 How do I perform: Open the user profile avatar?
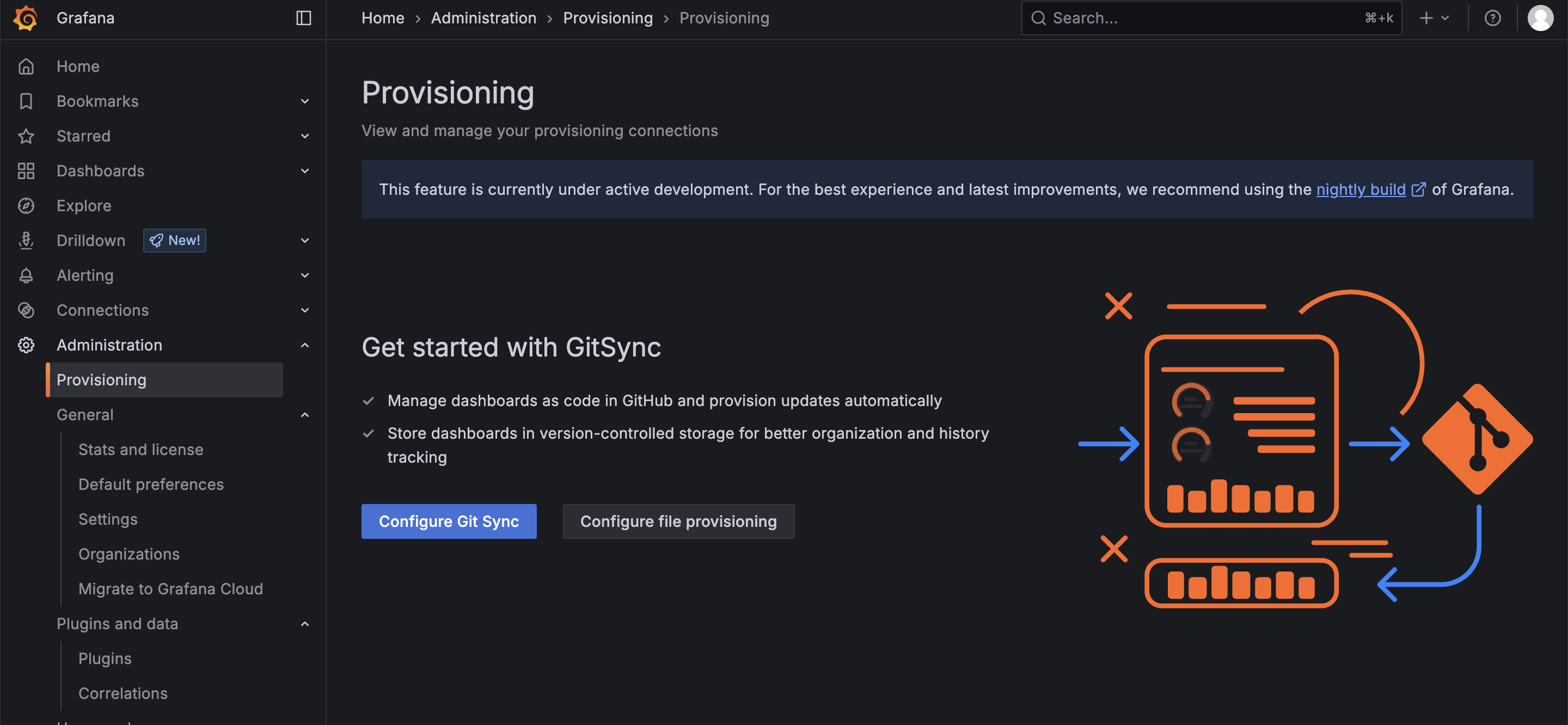point(1541,17)
